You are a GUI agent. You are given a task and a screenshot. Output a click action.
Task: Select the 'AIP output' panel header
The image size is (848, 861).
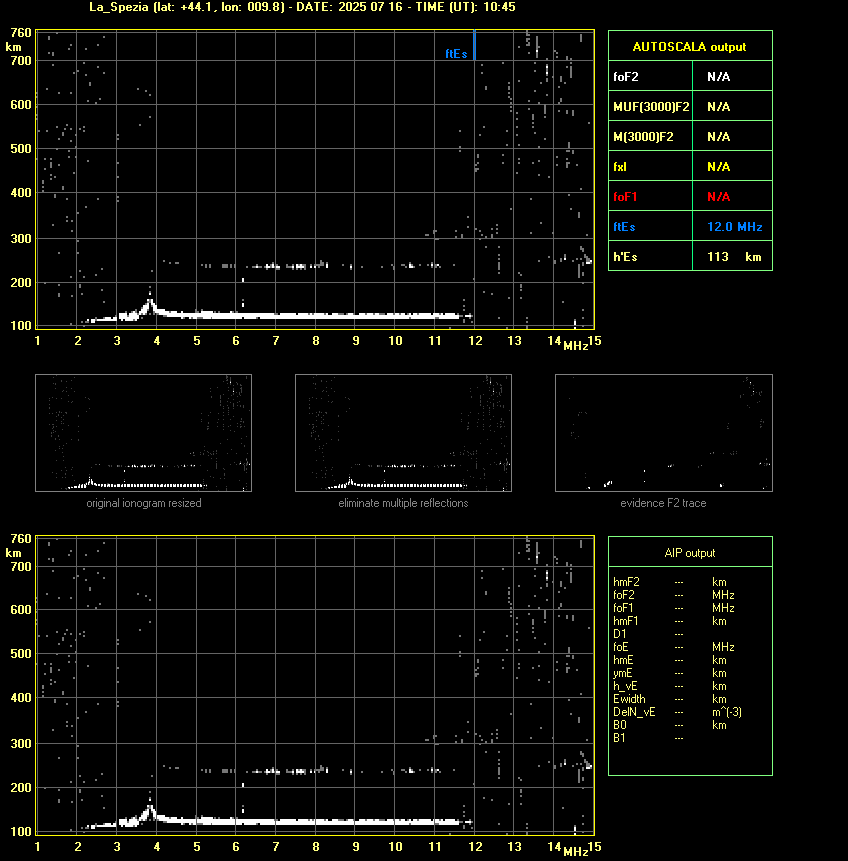pyautogui.click(x=690, y=553)
